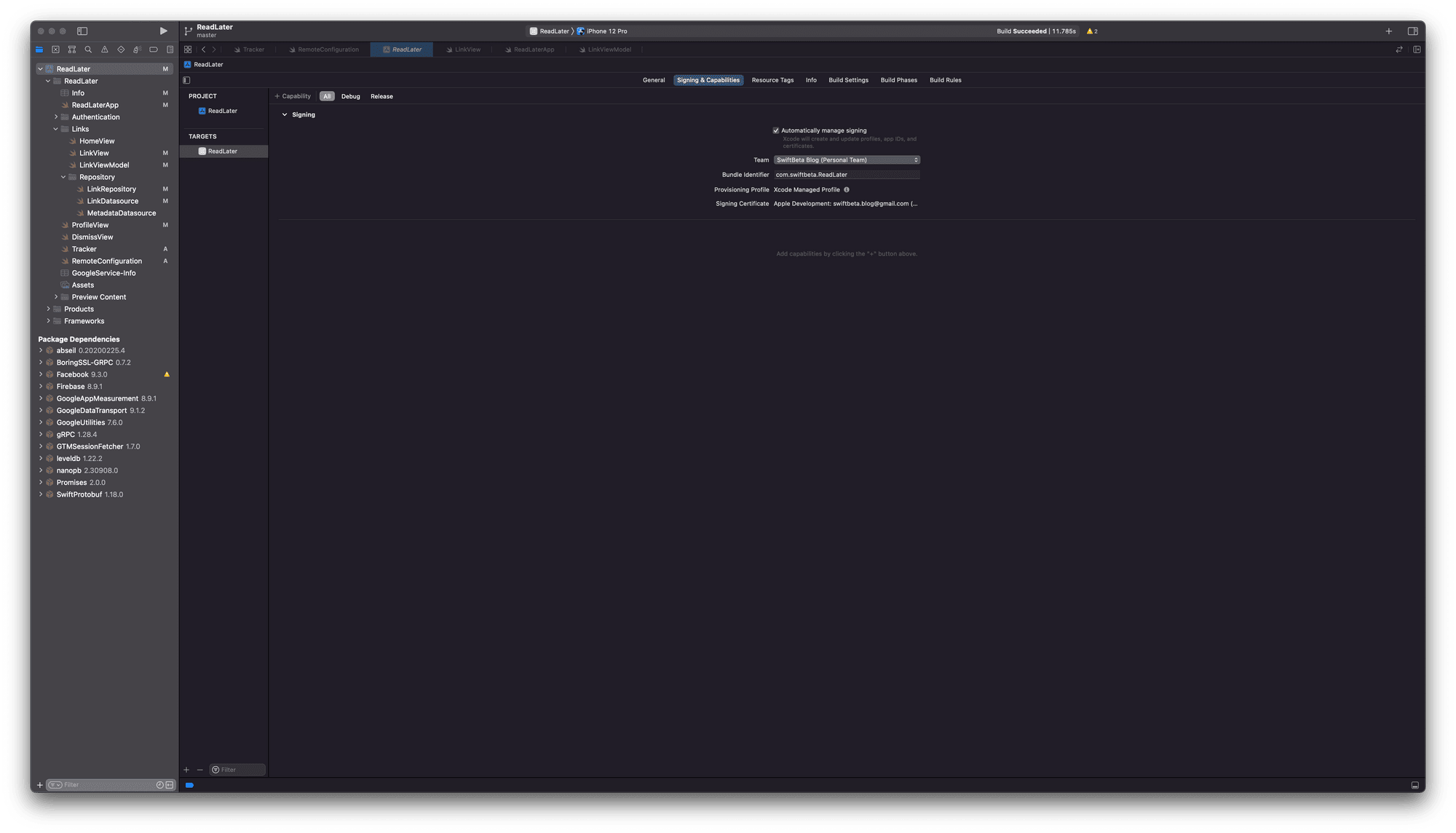Open the Find navigator magnifier icon
The width and height of the screenshot is (1456, 833).
pos(88,50)
